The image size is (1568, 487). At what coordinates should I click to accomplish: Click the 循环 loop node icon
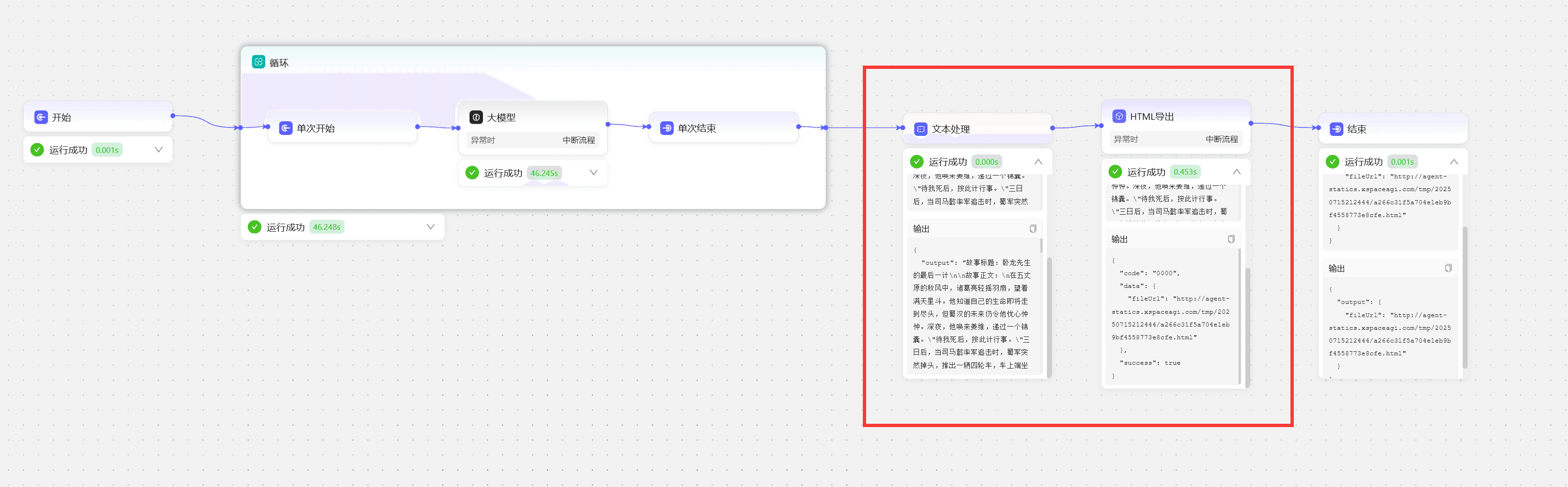coord(259,61)
